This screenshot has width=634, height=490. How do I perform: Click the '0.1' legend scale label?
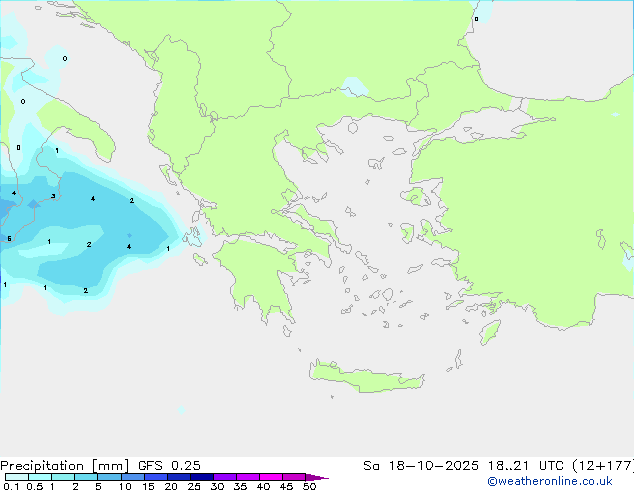click(x=11, y=486)
